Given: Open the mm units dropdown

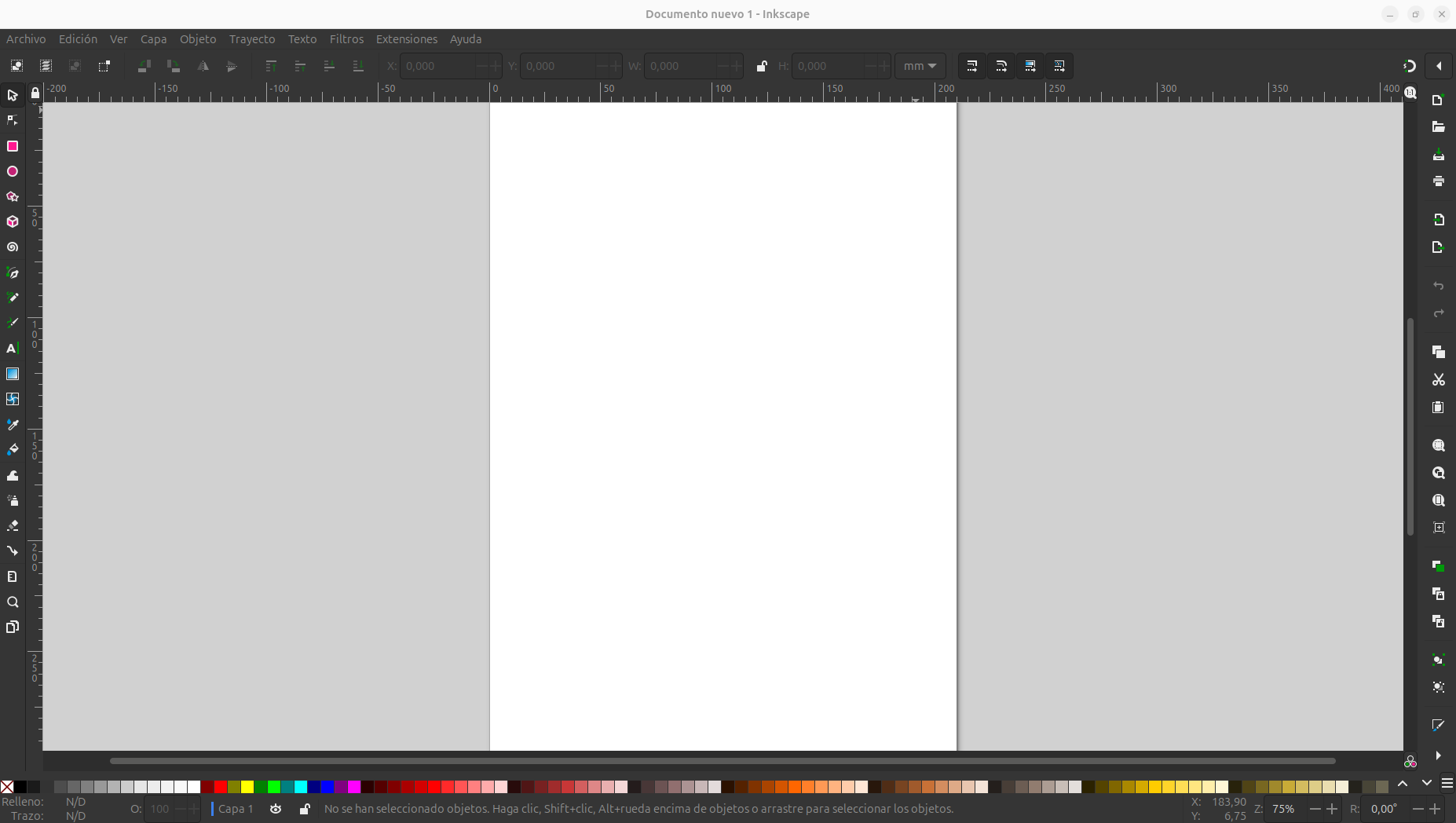Looking at the screenshot, I should tap(920, 66).
